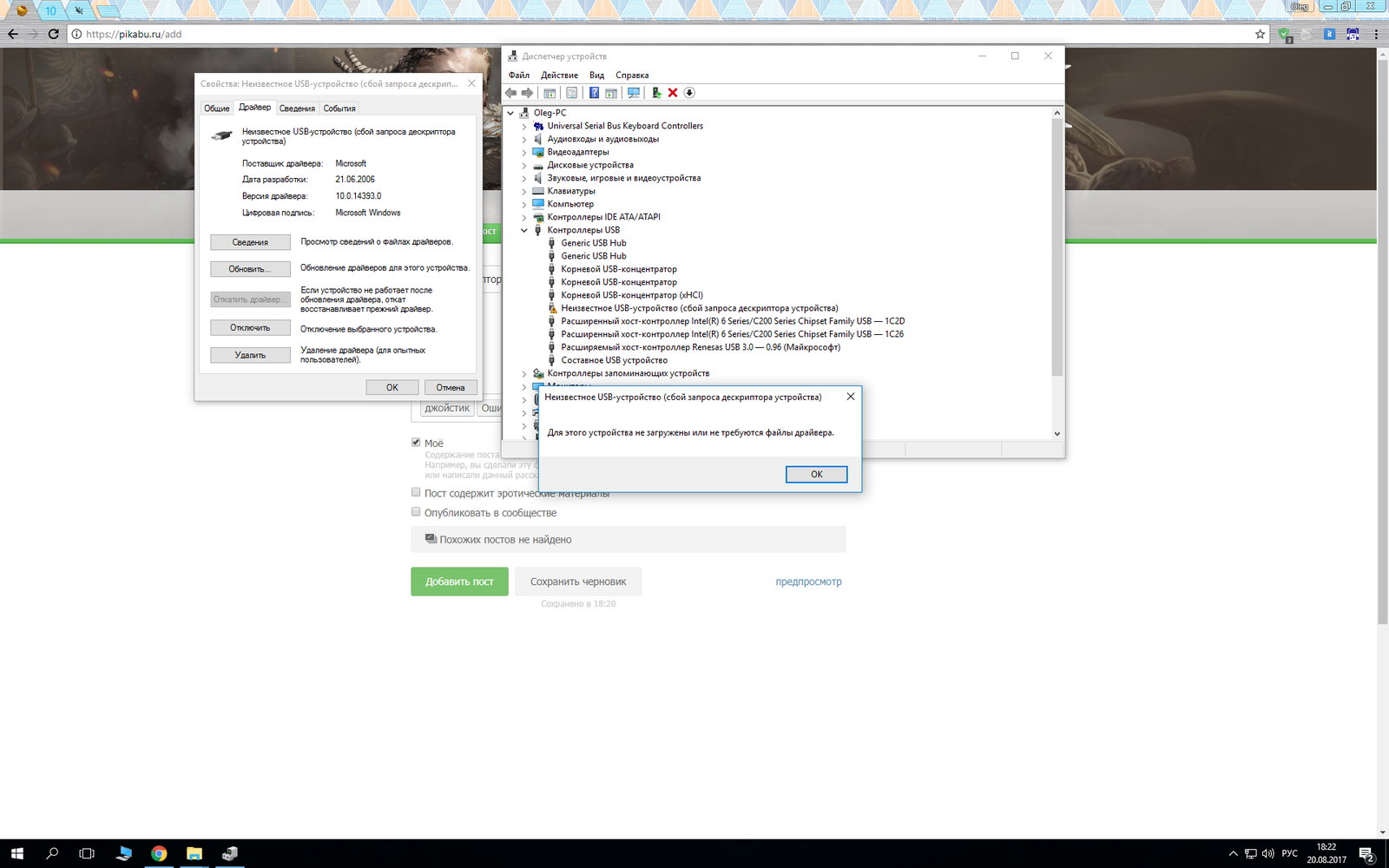The width and height of the screenshot is (1389, 868).
Task: Open Chrome three-dot menu
Action: click(1377, 34)
